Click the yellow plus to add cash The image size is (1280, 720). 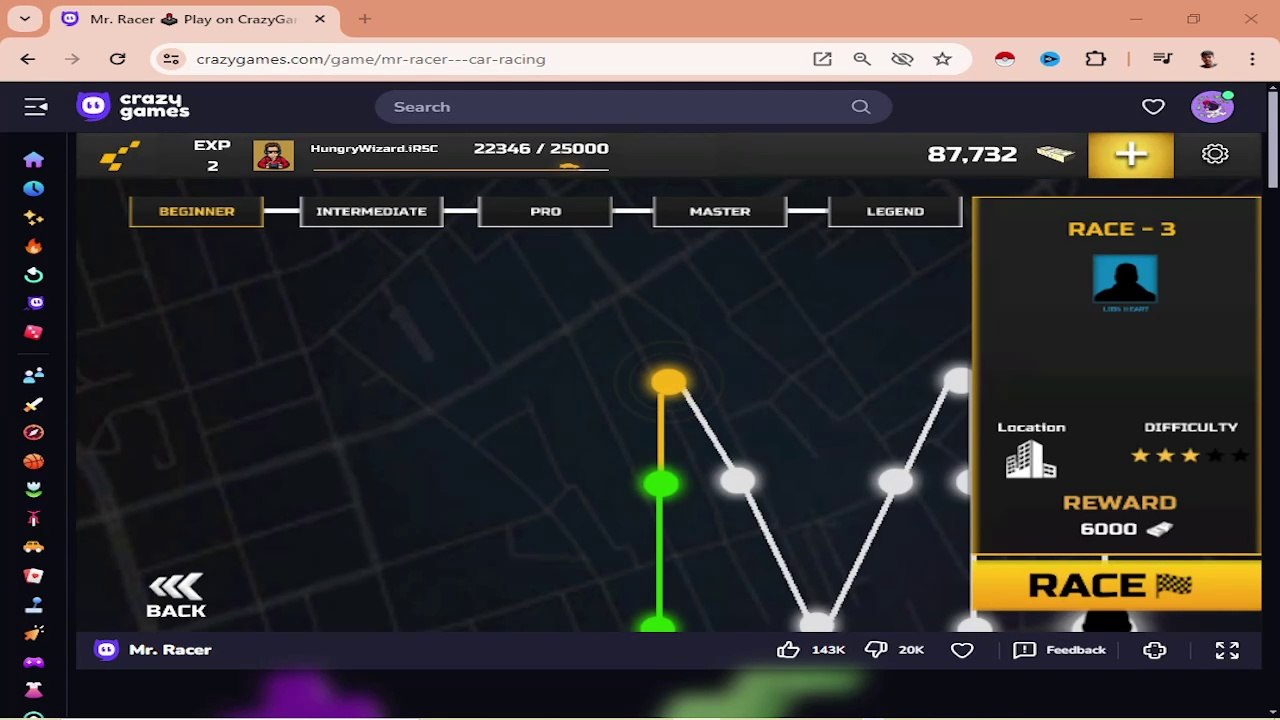point(1131,154)
